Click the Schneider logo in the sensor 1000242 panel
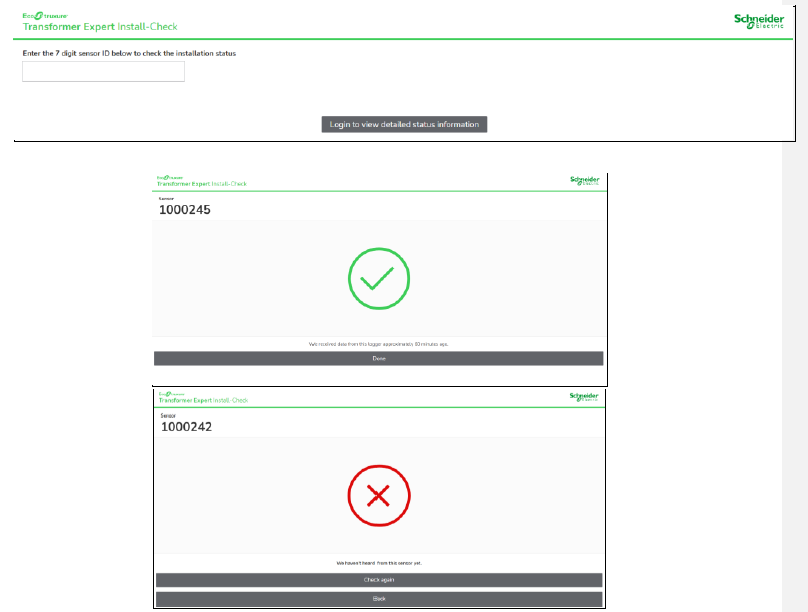Viewport: 808px width, 612px height. click(x=584, y=397)
